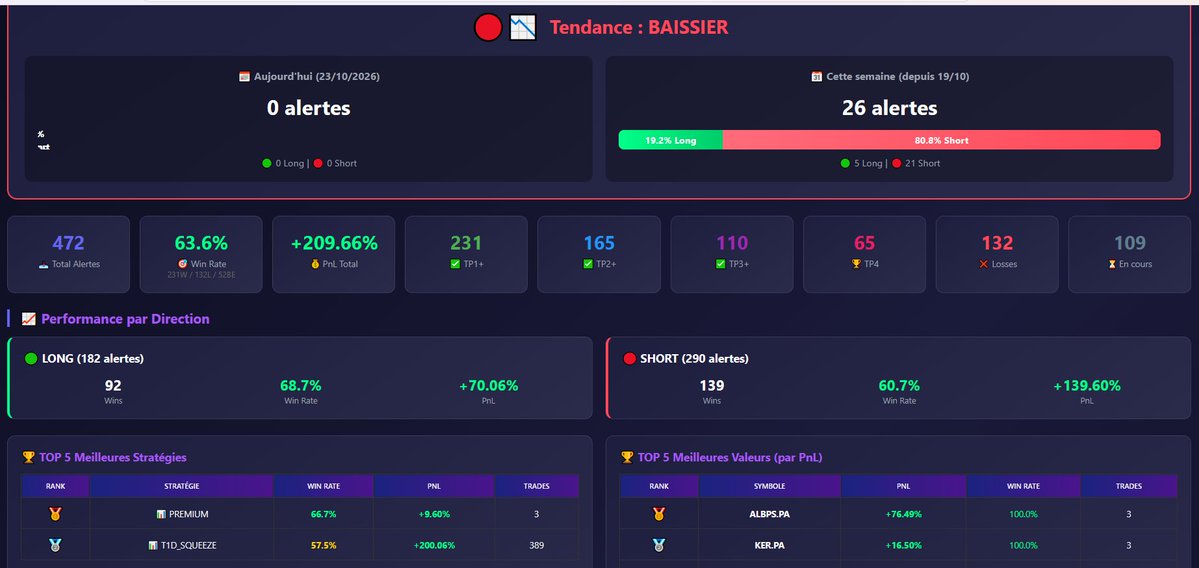
Task: Click the 'KER.PA' symbol cell
Action: click(769, 546)
